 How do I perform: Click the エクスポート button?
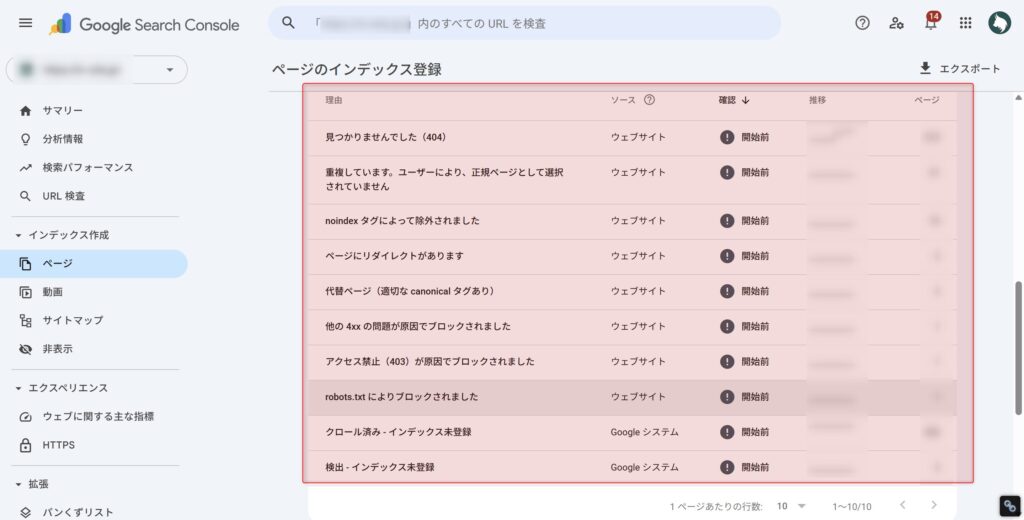click(959, 68)
